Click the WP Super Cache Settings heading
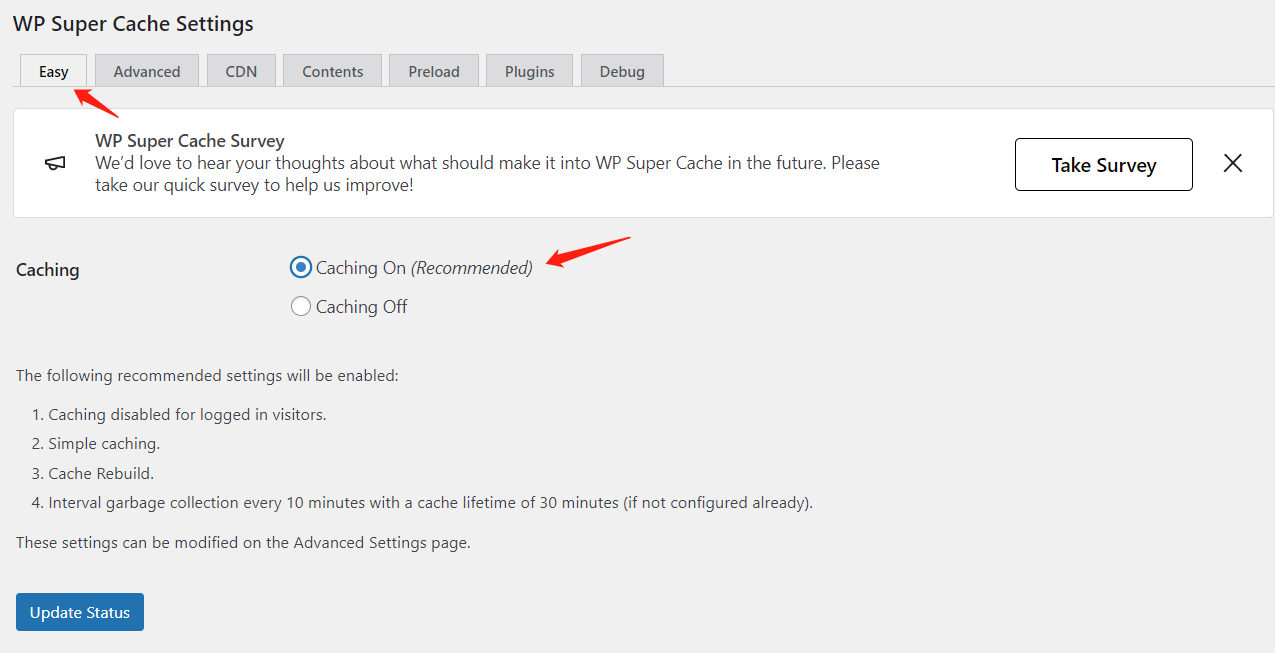 [x=133, y=23]
